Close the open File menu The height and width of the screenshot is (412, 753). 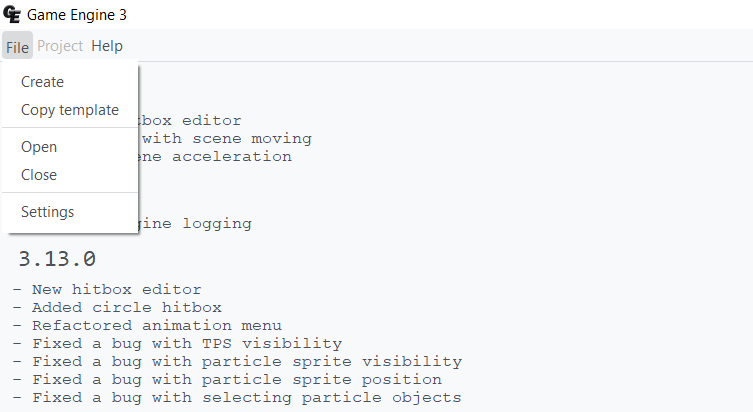point(17,46)
